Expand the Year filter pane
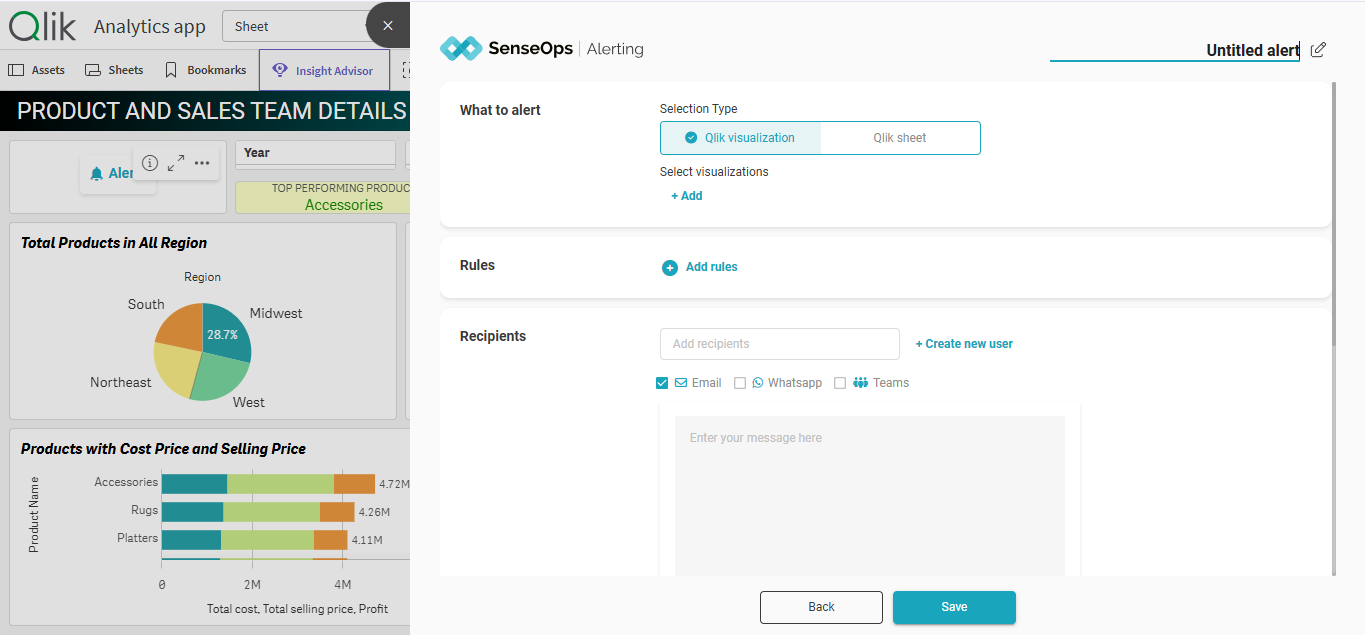 315,153
